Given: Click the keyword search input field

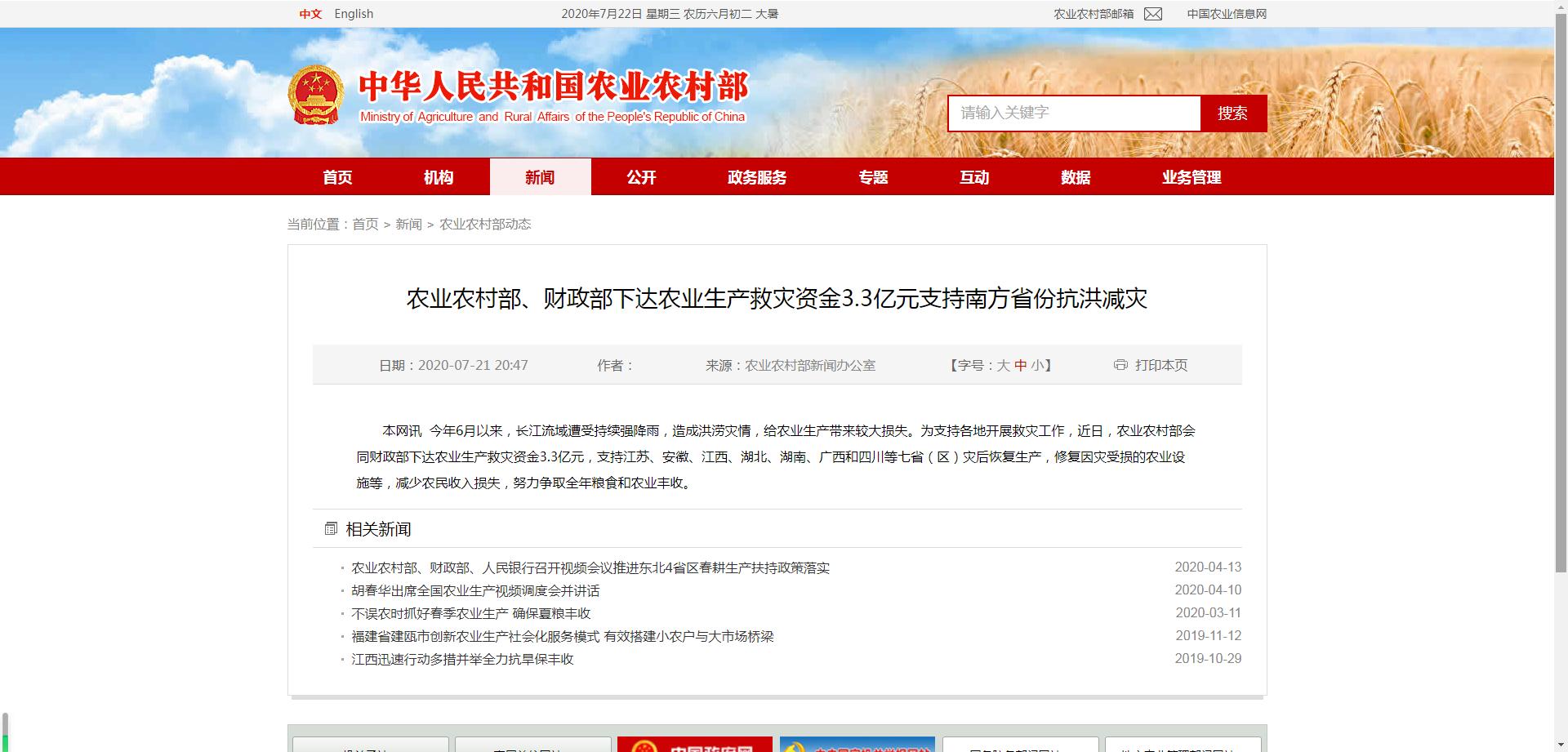Looking at the screenshot, I should coord(1073,113).
